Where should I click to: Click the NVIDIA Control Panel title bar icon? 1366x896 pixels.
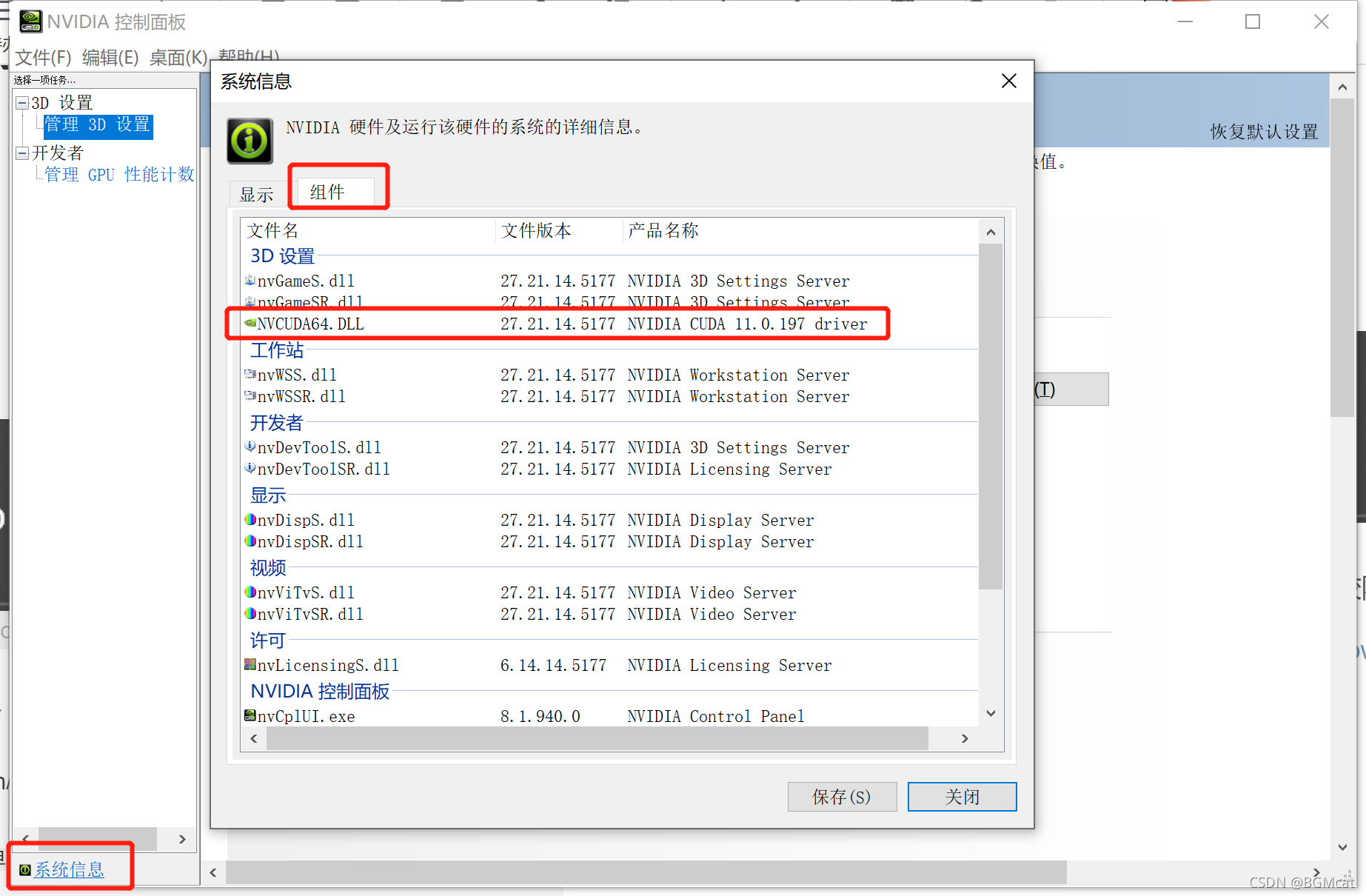(x=30, y=21)
